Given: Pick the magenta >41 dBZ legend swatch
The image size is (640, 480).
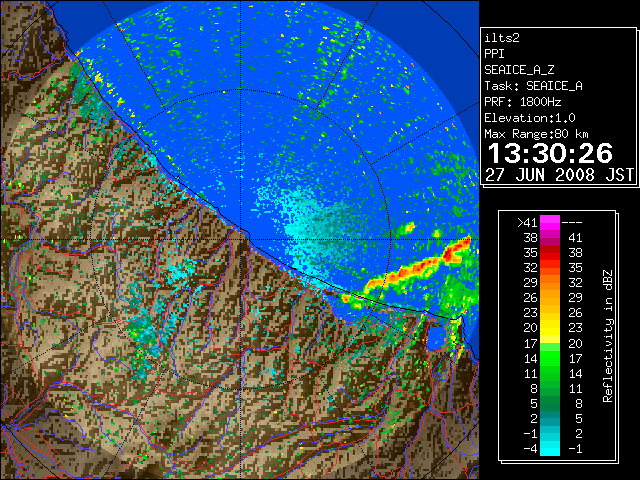Looking at the screenshot, I should pos(549,223).
